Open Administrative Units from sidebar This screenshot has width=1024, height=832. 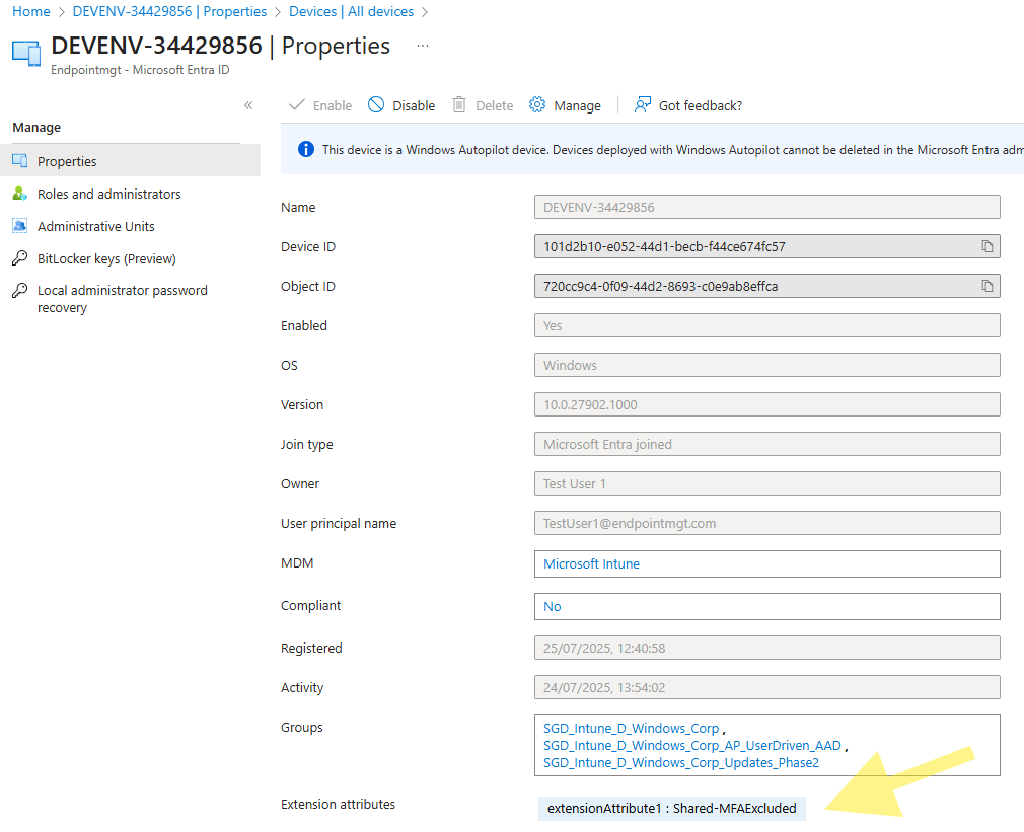pos(104,226)
